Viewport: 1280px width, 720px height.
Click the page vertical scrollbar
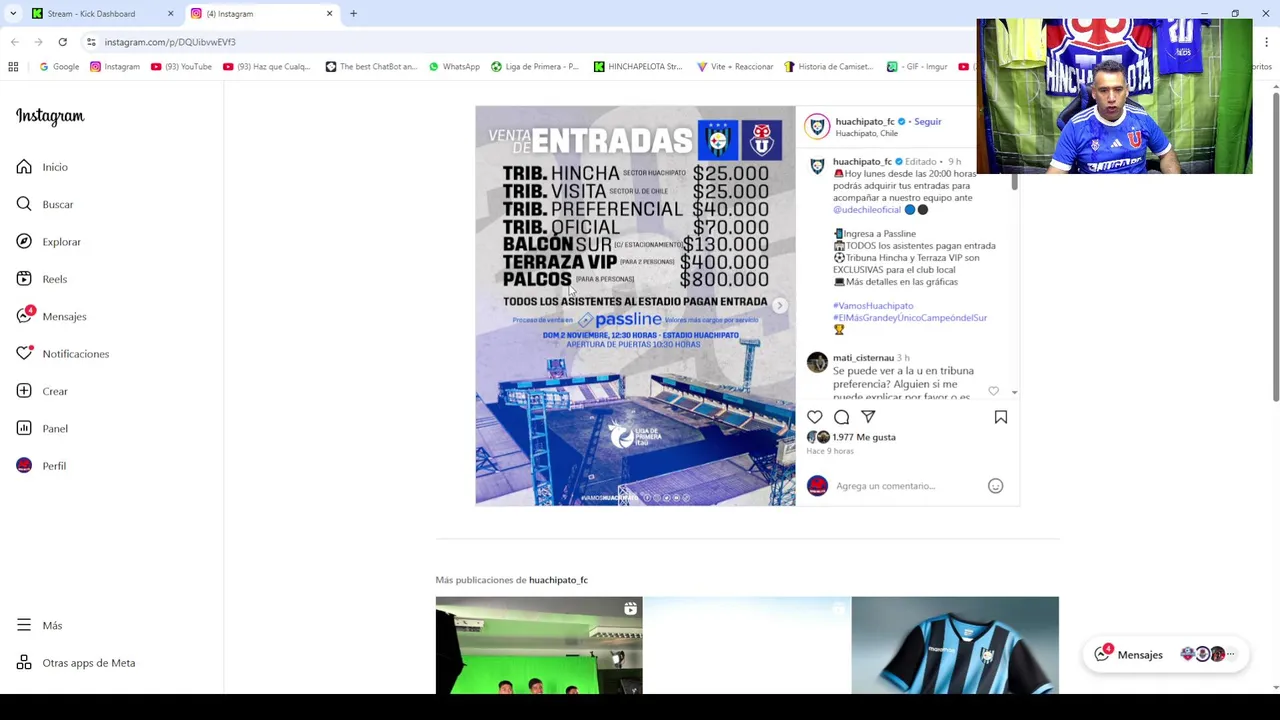coord(1275,245)
